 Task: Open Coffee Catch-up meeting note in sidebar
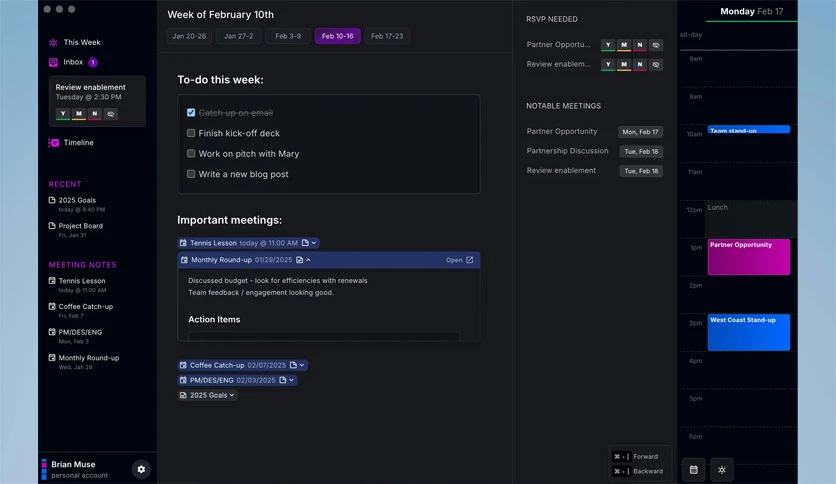pyautogui.click(x=81, y=310)
